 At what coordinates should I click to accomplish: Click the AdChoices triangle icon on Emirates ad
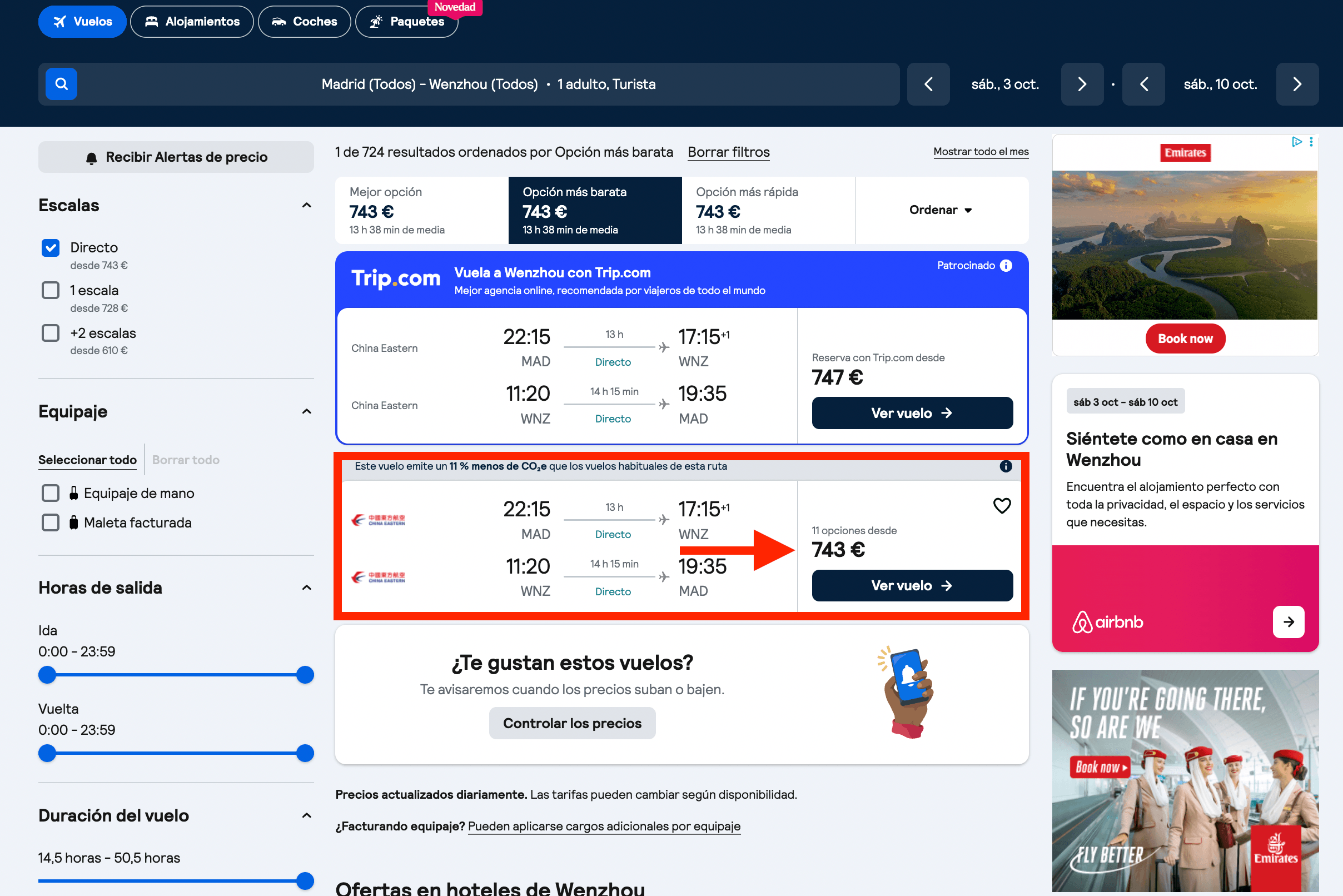click(1297, 142)
